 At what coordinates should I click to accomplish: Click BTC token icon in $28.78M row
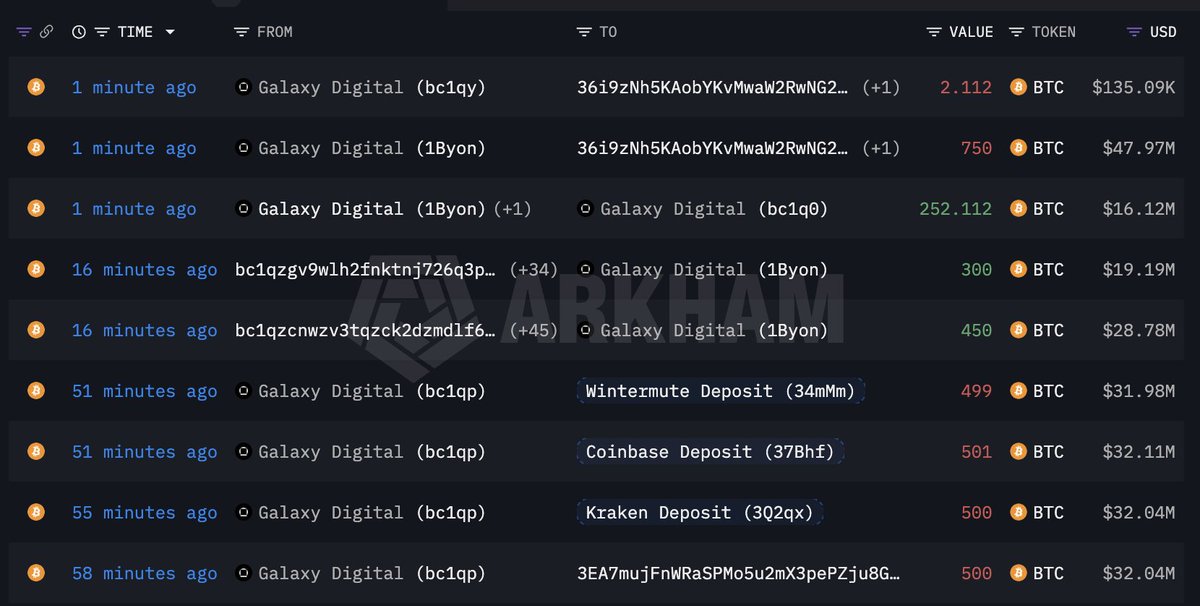pyautogui.click(x=1019, y=330)
